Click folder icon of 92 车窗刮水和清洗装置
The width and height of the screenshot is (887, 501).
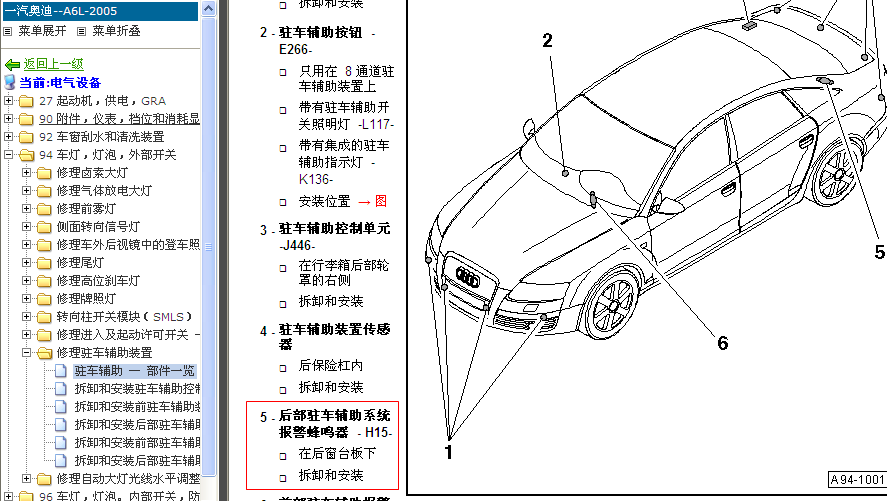(x=26, y=137)
